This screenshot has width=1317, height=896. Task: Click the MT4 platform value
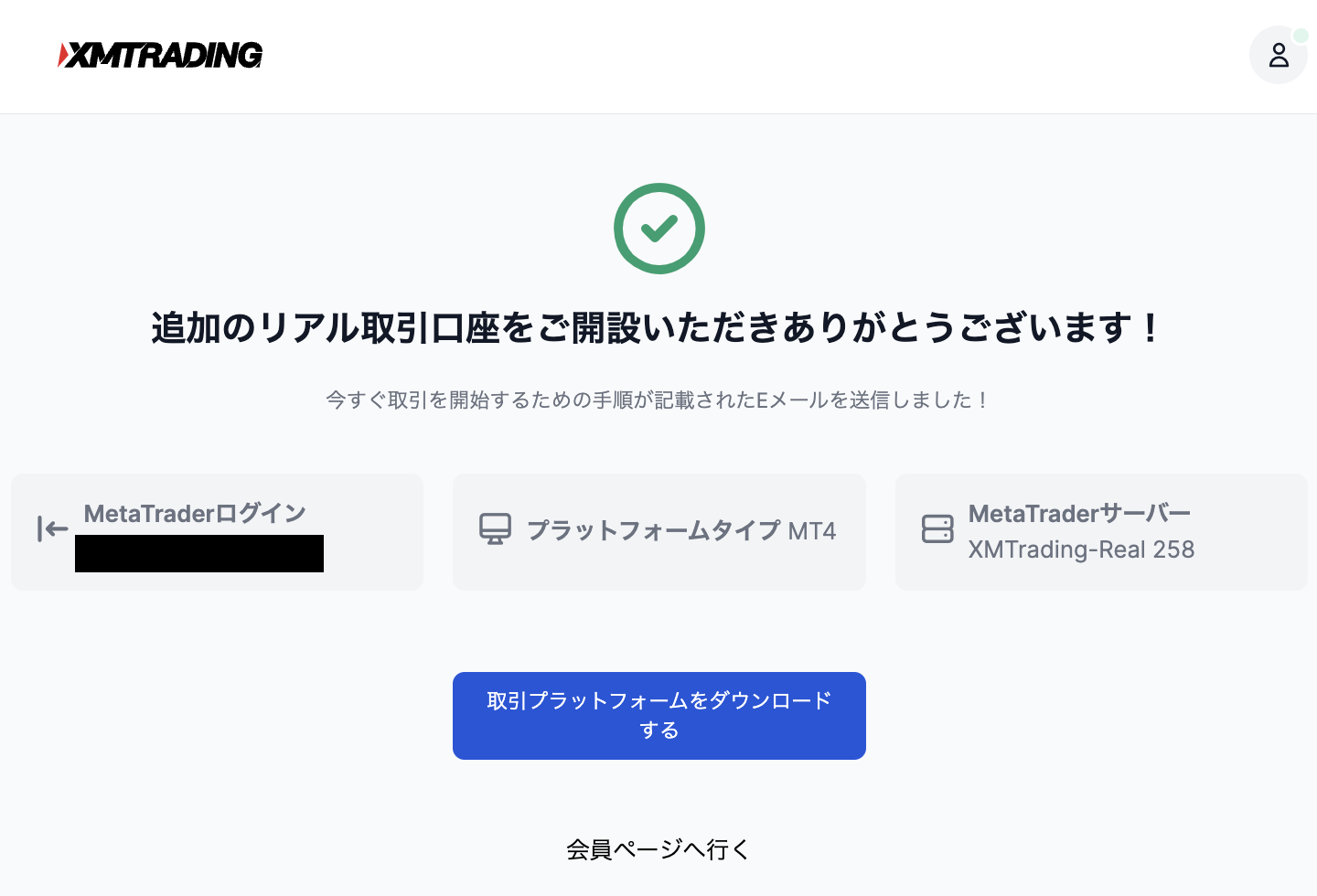coord(812,531)
